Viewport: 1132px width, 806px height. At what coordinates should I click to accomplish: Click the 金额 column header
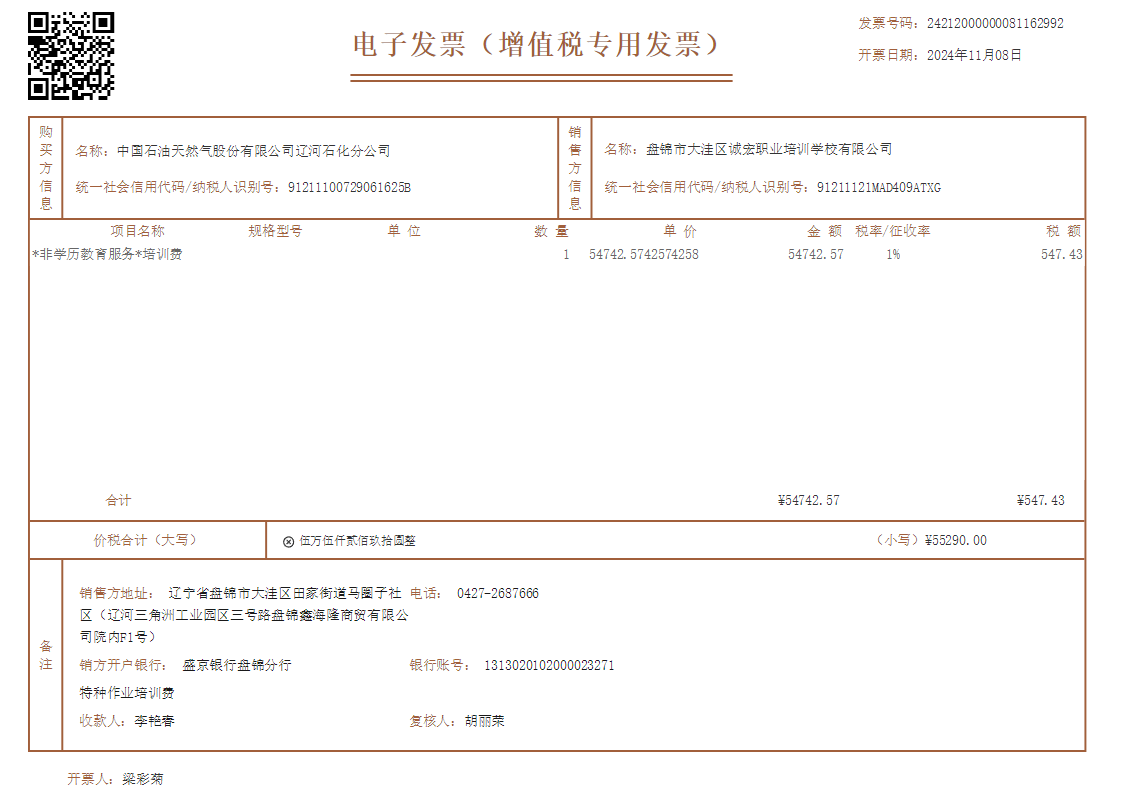pos(824,231)
